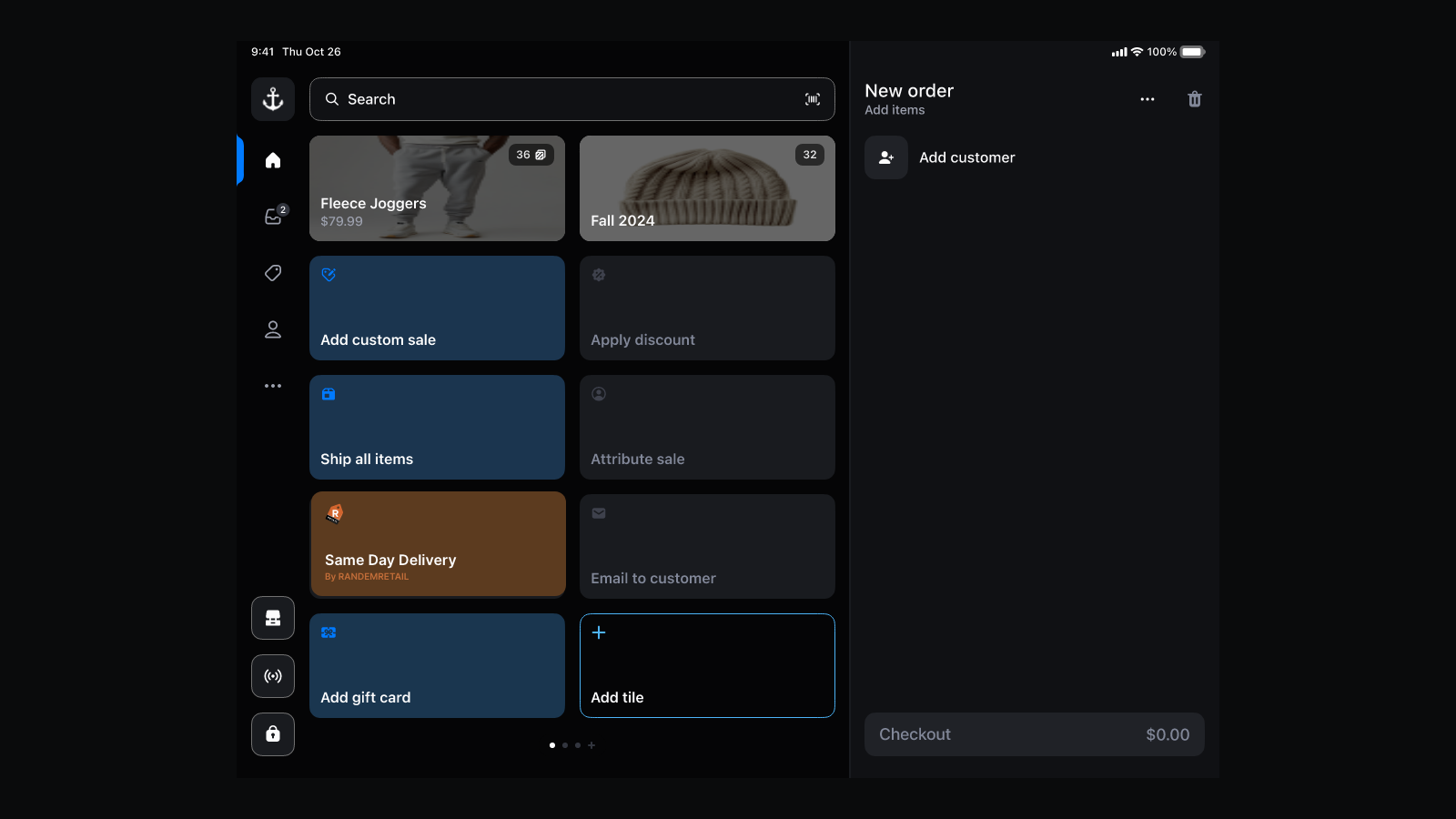This screenshot has height=819, width=1456.
Task: Open the More ellipsis in the sidebar
Action: (273, 386)
